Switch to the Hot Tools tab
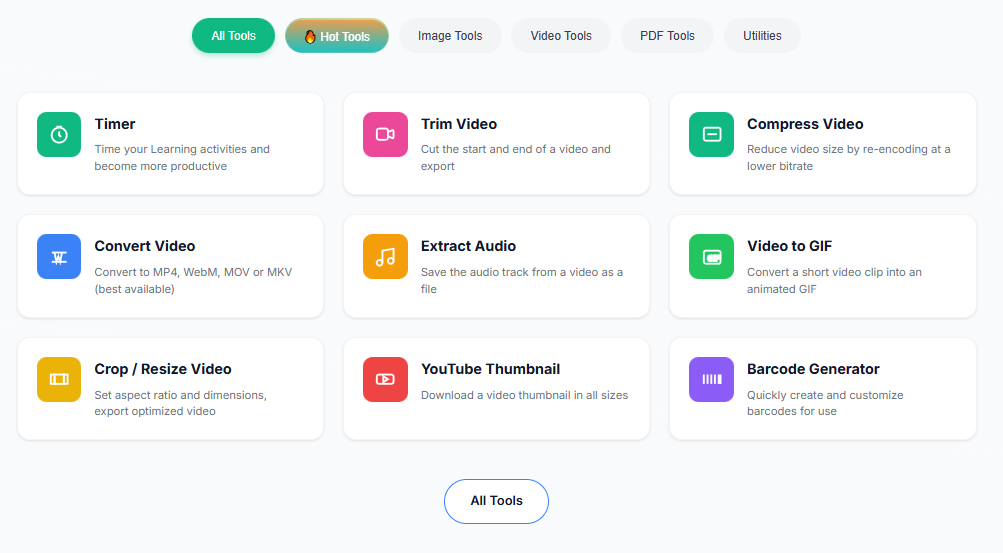Image resolution: width=1003 pixels, height=553 pixels. click(x=336, y=36)
